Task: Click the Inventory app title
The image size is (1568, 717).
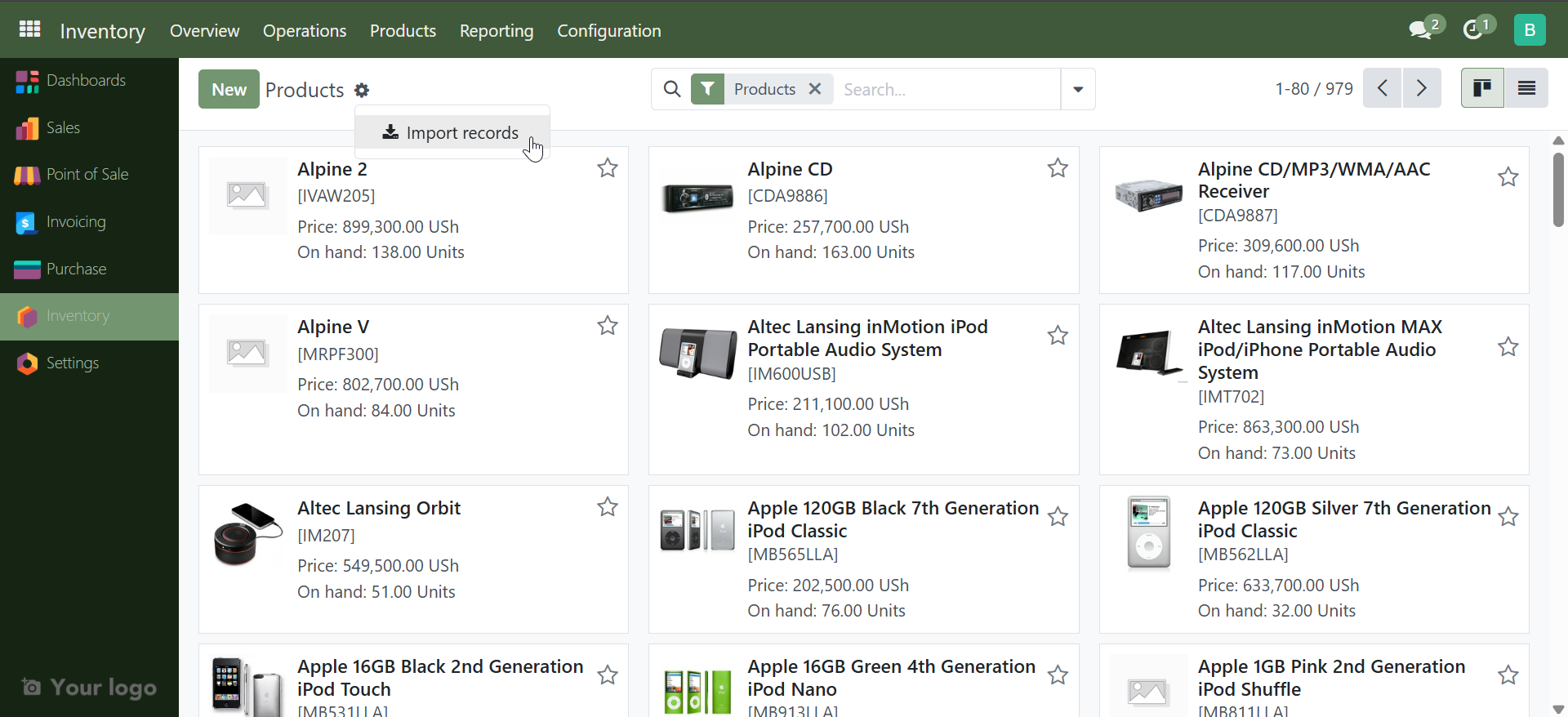Action: [103, 31]
